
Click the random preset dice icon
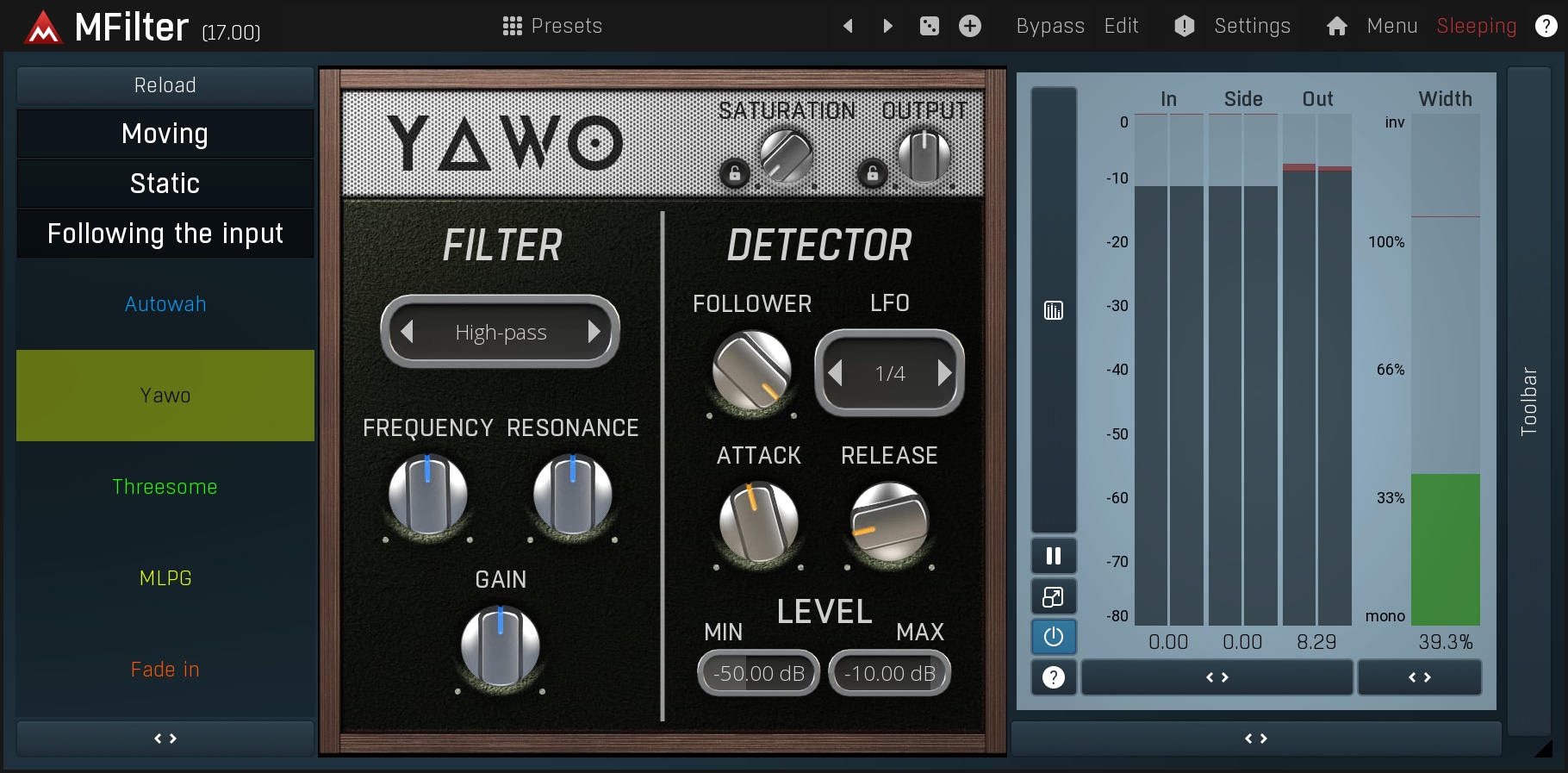click(x=930, y=26)
